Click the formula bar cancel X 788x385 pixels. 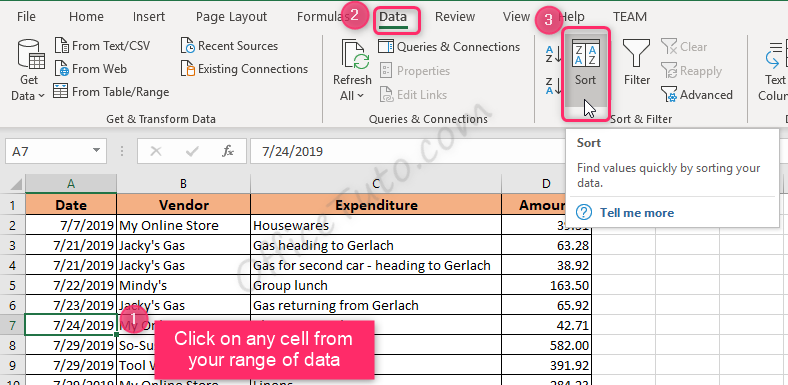point(156,151)
